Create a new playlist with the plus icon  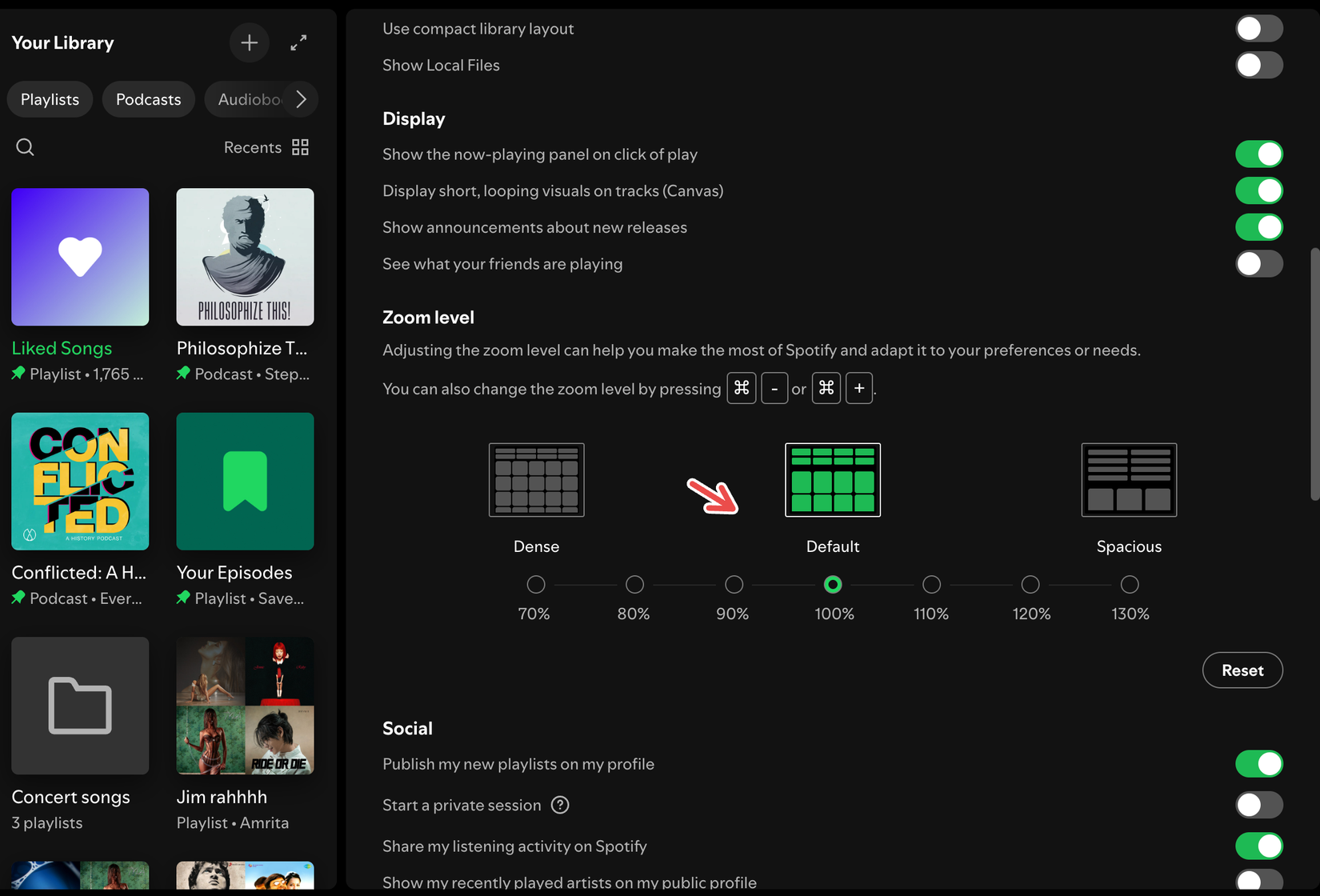pos(249,42)
